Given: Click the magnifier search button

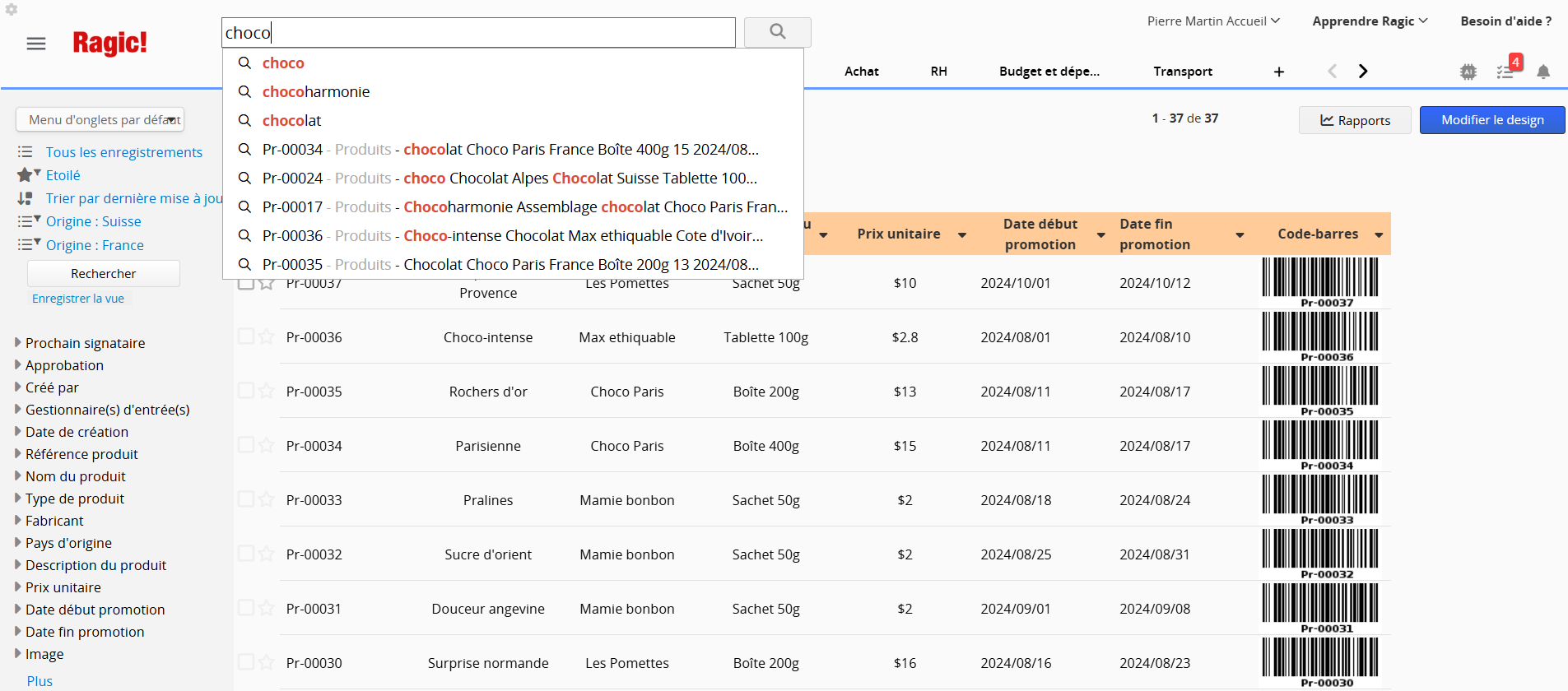Looking at the screenshot, I should (777, 32).
